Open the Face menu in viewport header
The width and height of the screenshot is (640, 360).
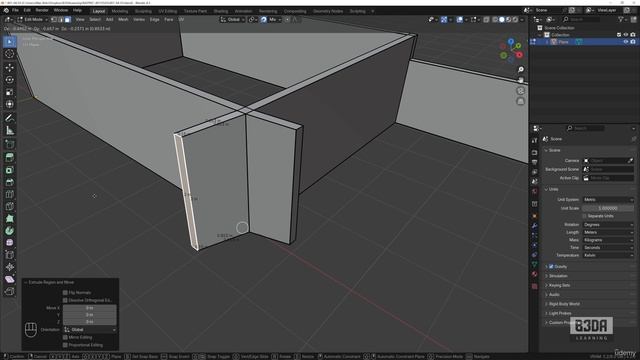169,19
